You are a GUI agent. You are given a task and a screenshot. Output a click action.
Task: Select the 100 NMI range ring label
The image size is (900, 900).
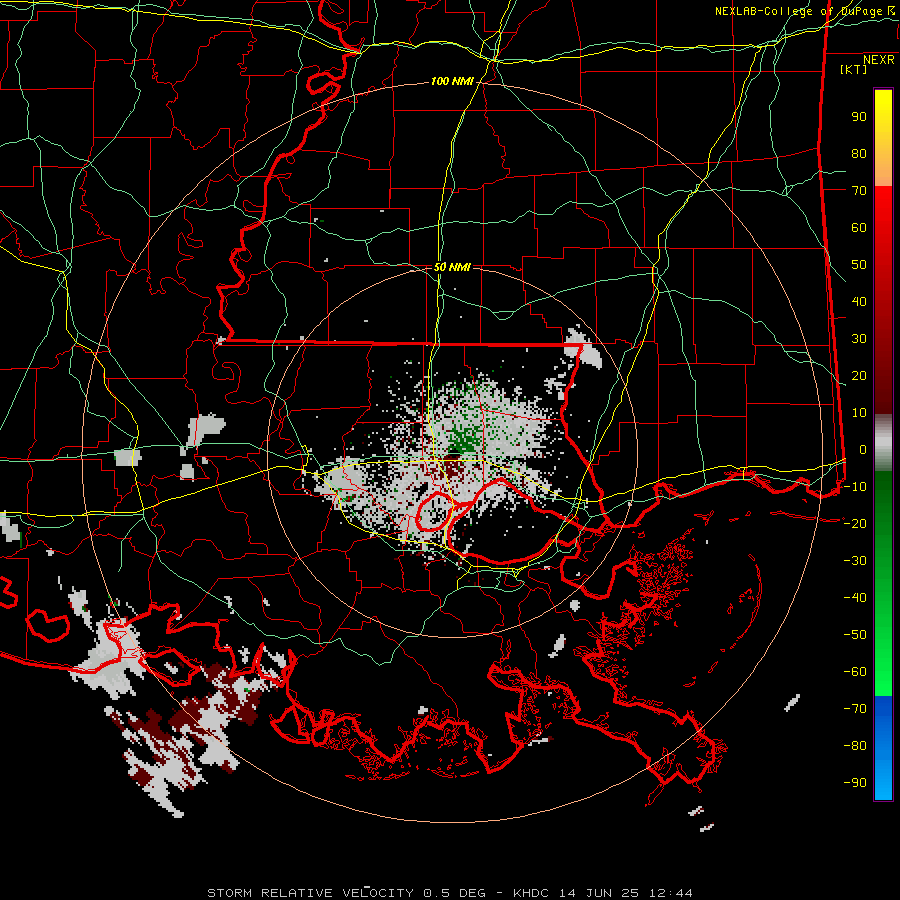(452, 82)
